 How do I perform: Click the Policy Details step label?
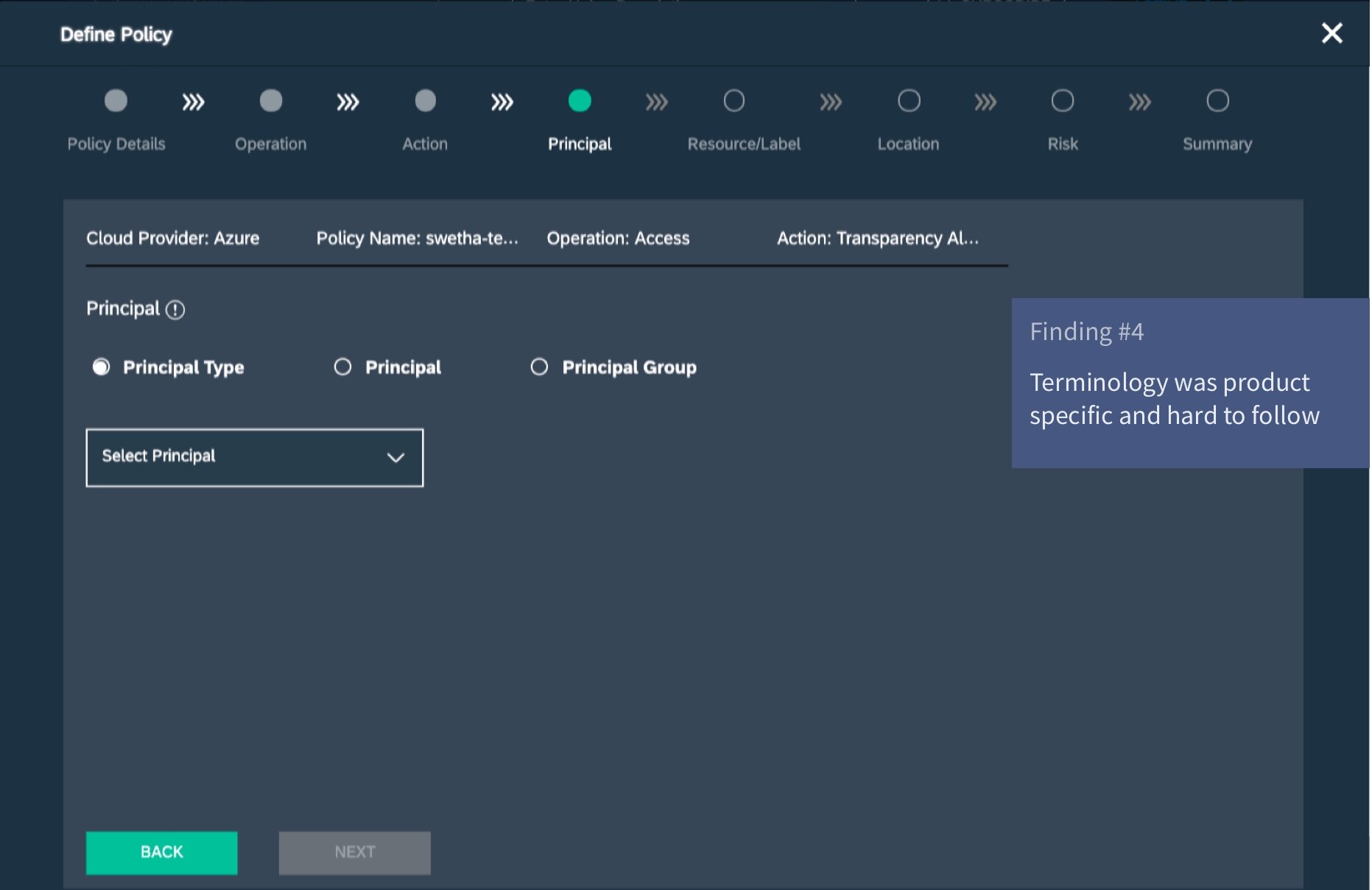(116, 144)
